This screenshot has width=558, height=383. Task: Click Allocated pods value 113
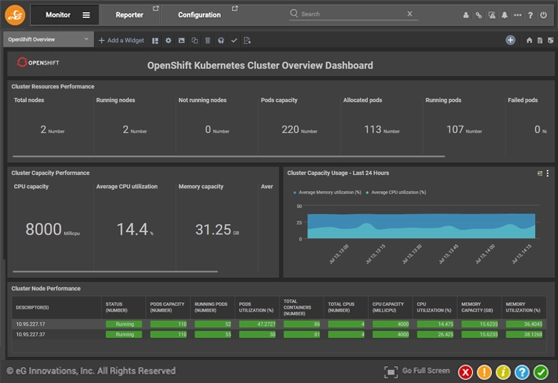click(373, 129)
